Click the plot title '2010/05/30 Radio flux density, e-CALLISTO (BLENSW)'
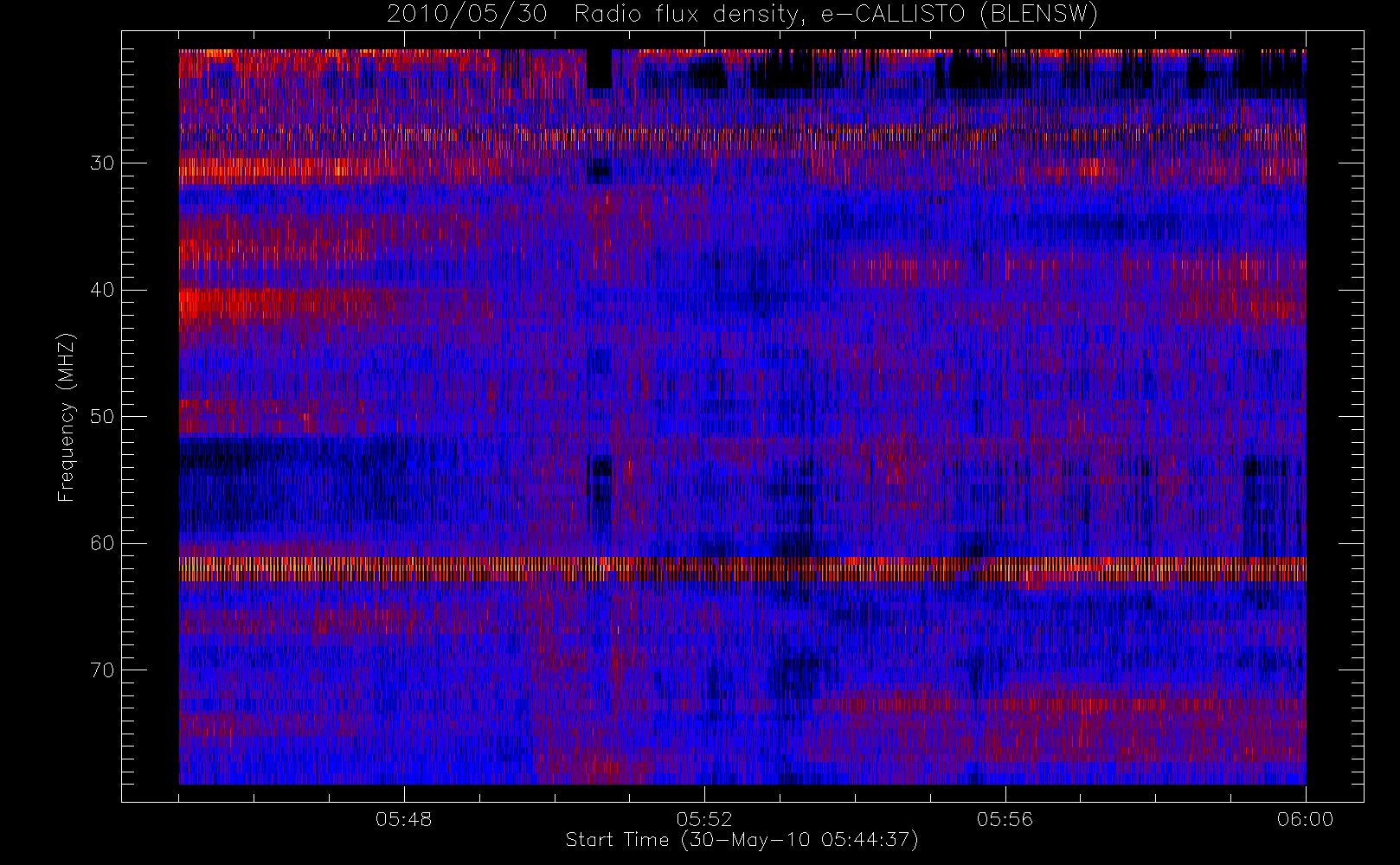 point(742,15)
